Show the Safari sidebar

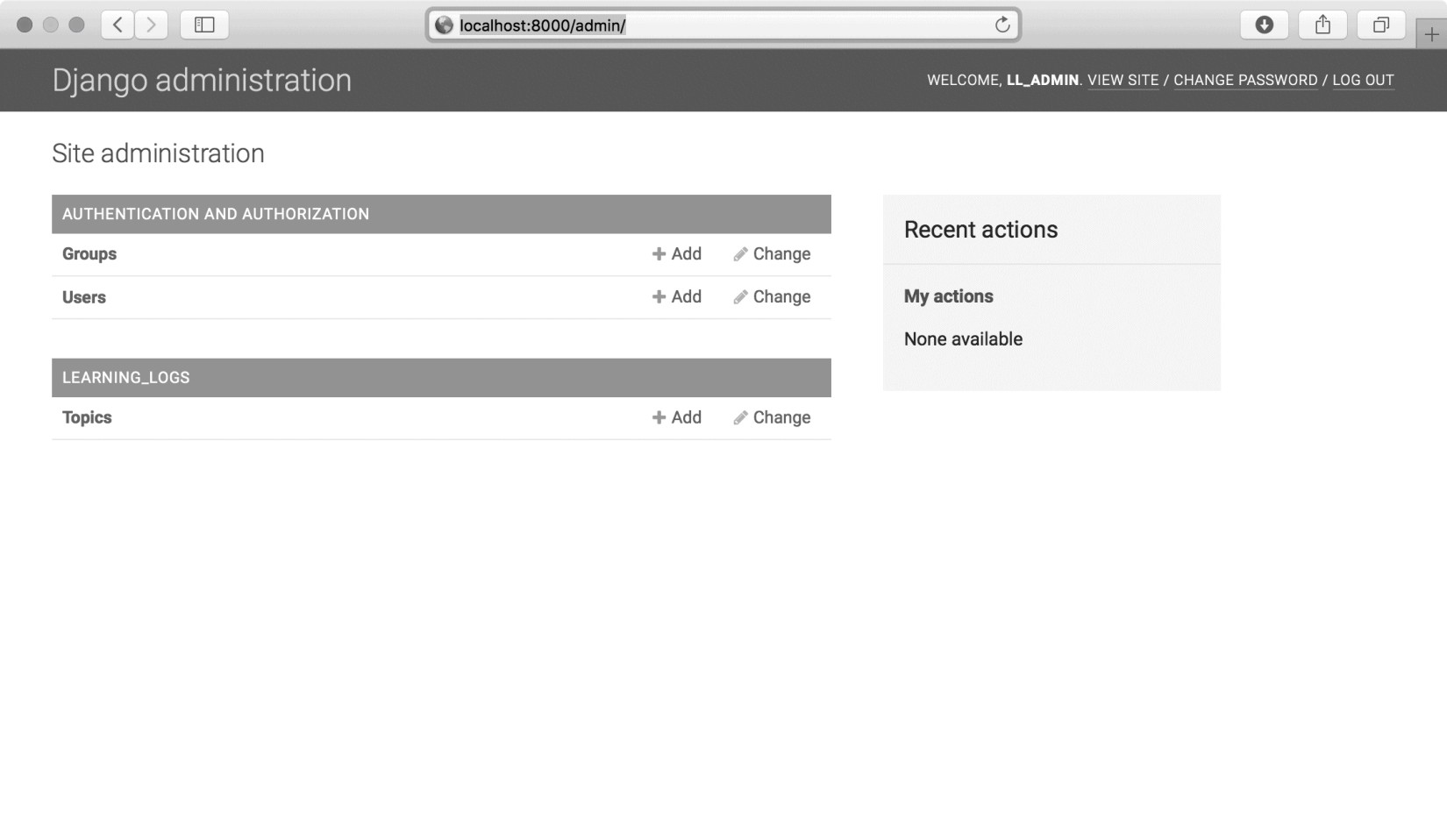pos(204,25)
